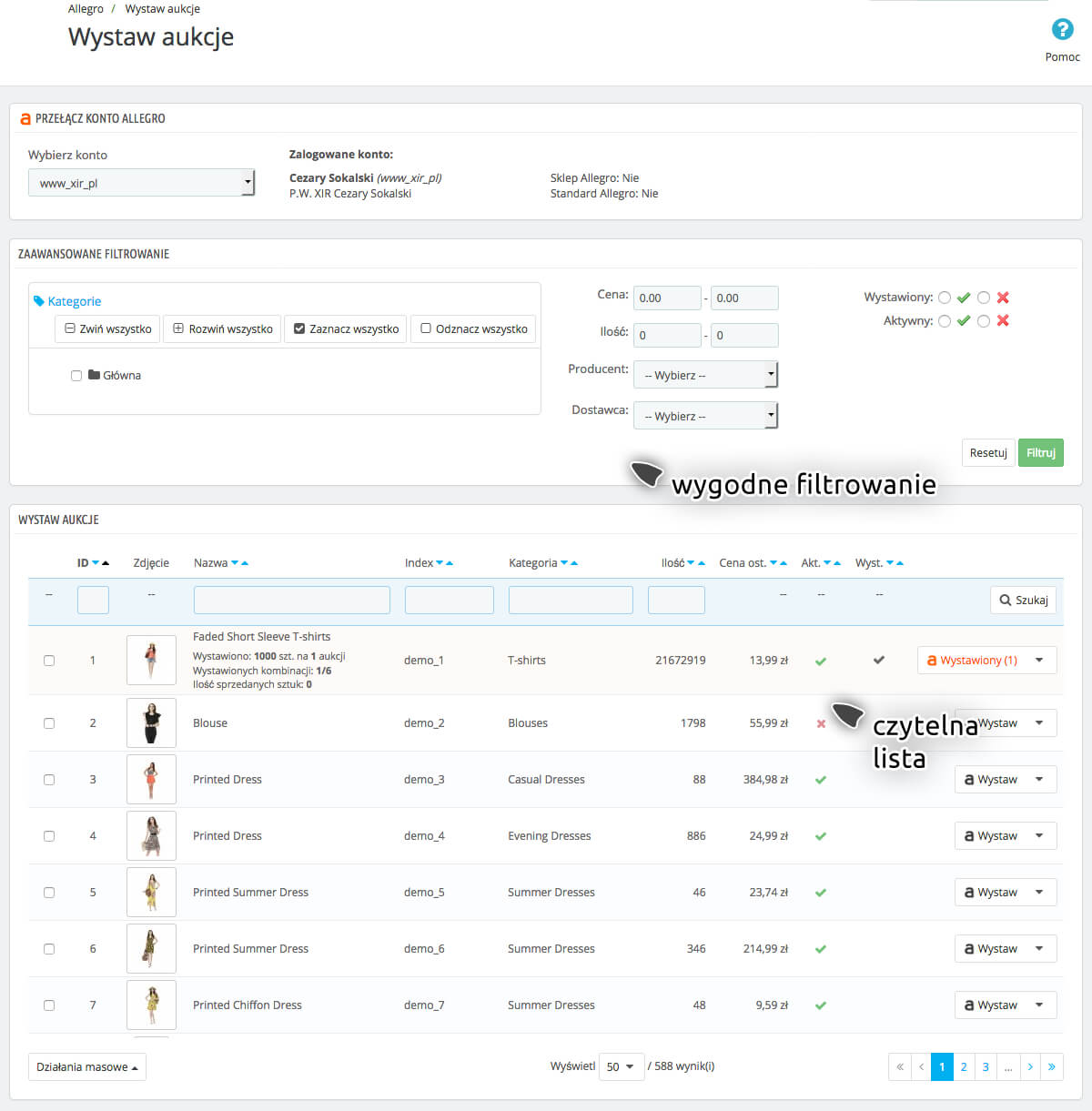Open the Dostawca dropdown
Image resolution: width=1092 pixels, height=1111 pixels.
point(706,416)
